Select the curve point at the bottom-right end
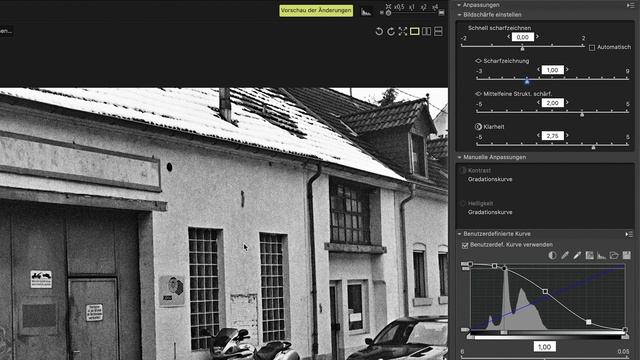 (625, 329)
